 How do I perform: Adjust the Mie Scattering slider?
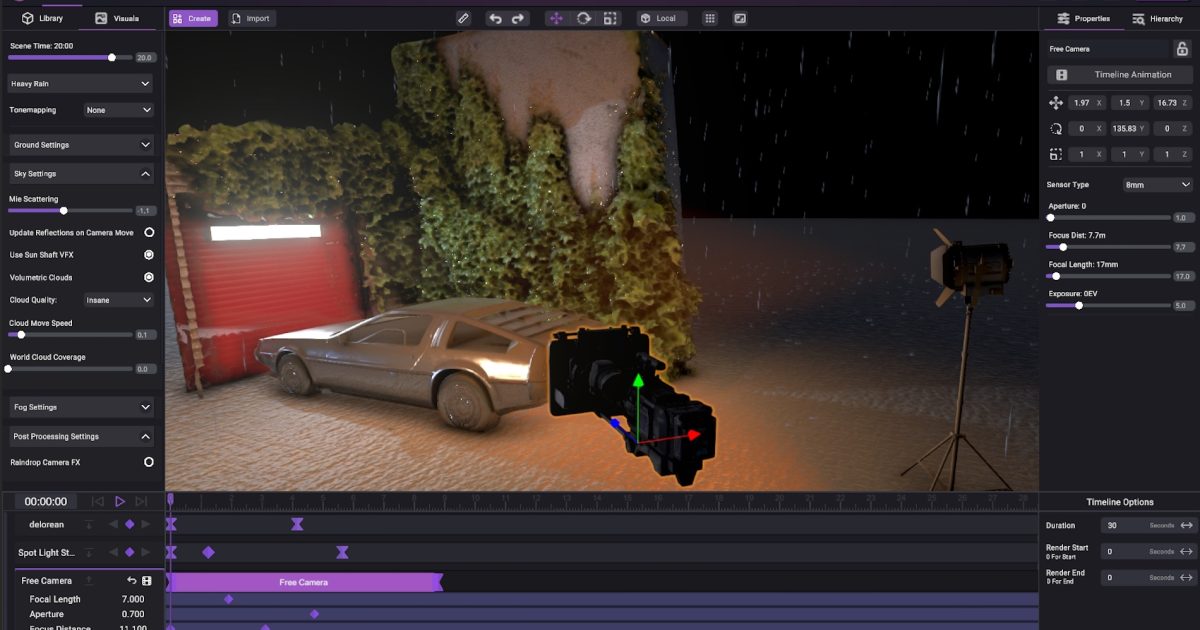63,210
